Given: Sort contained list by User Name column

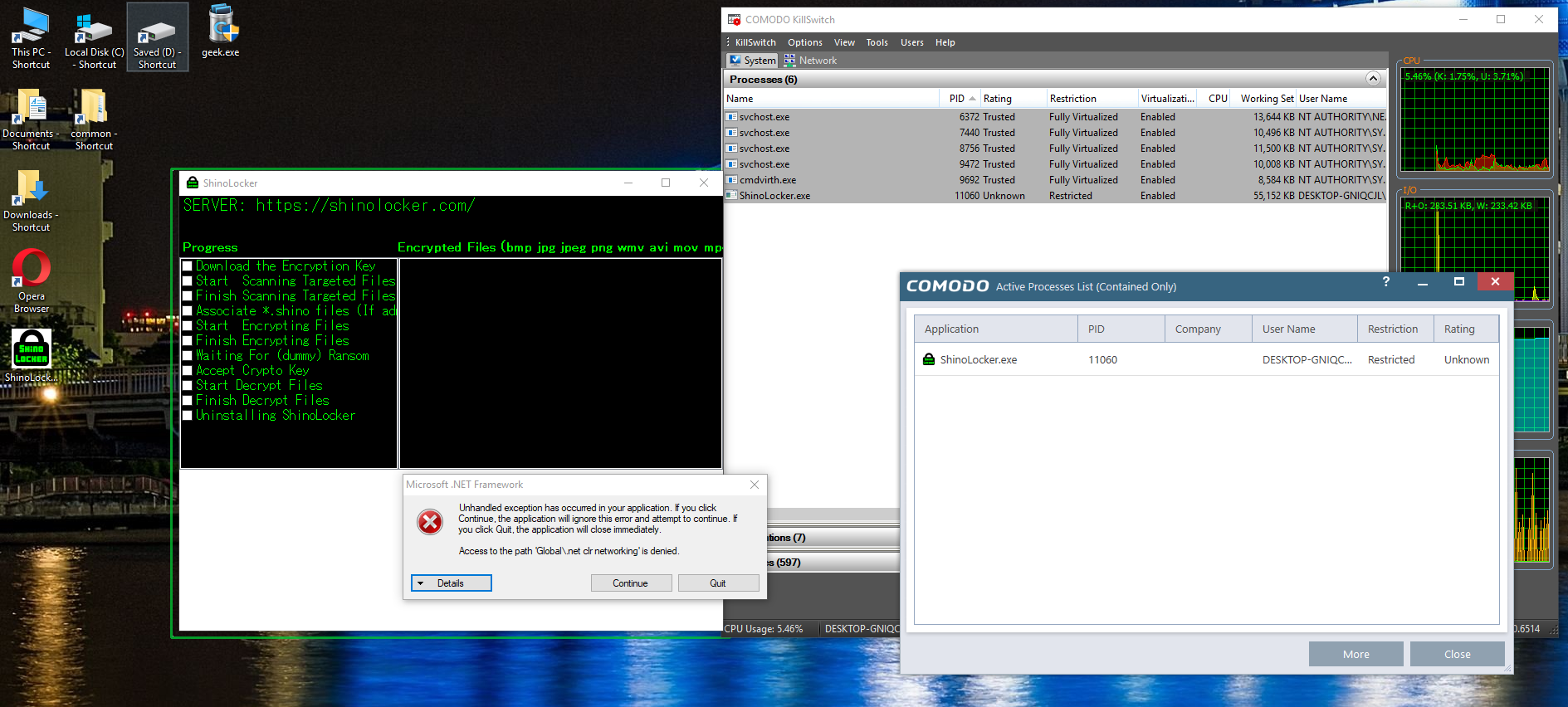Looking at the screenshot, I should 1305,329.
